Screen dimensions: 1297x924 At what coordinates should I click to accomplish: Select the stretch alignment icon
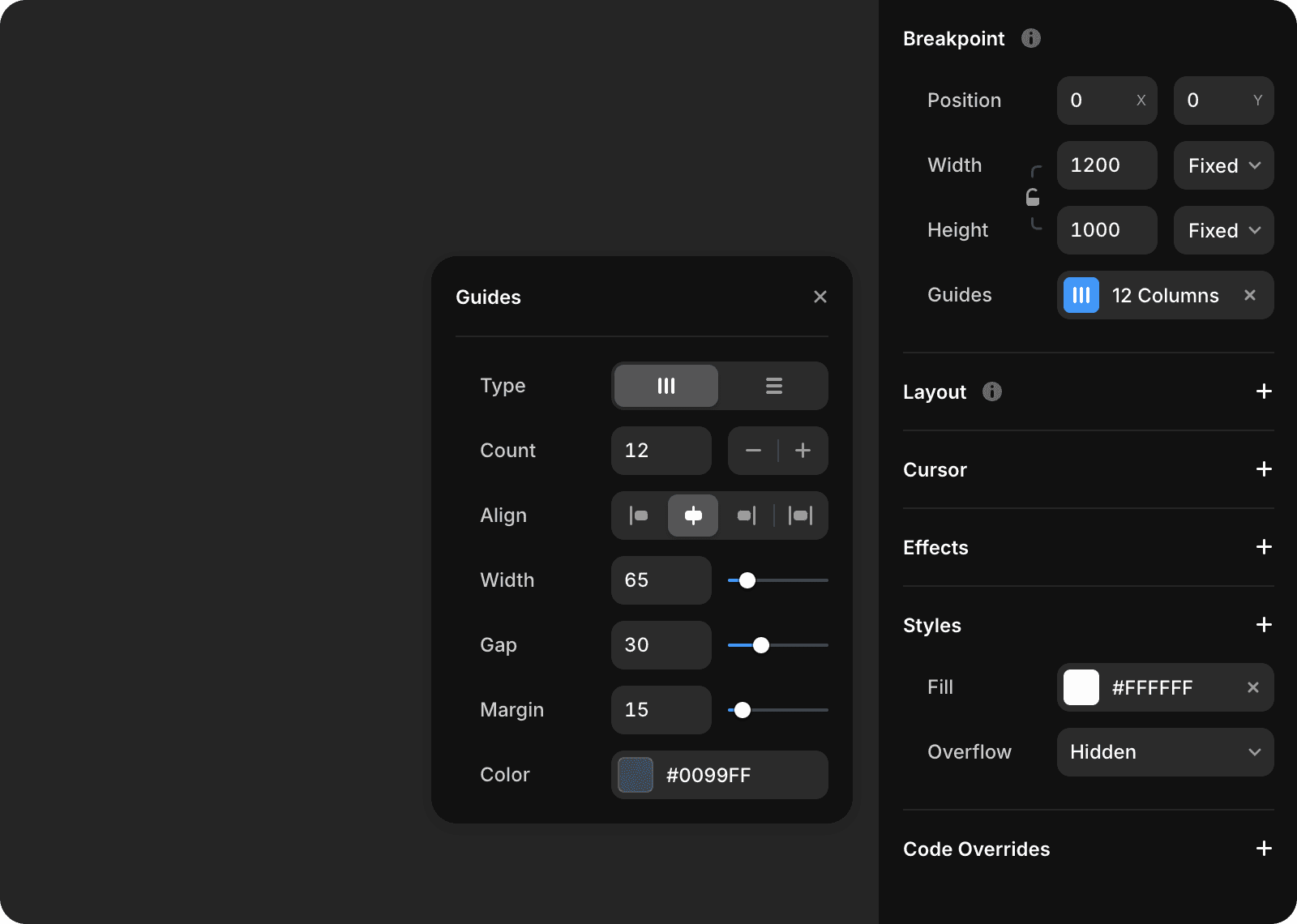(800, 515)
